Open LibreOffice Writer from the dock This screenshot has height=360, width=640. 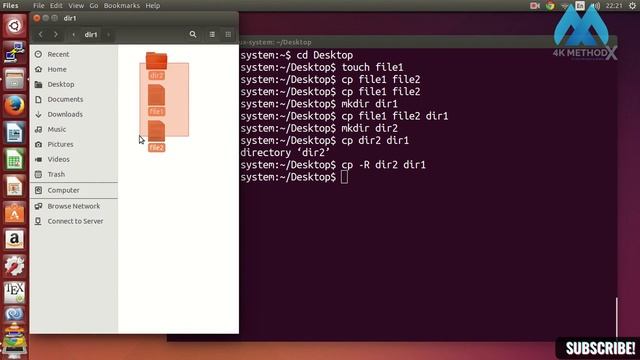[14, 133]
